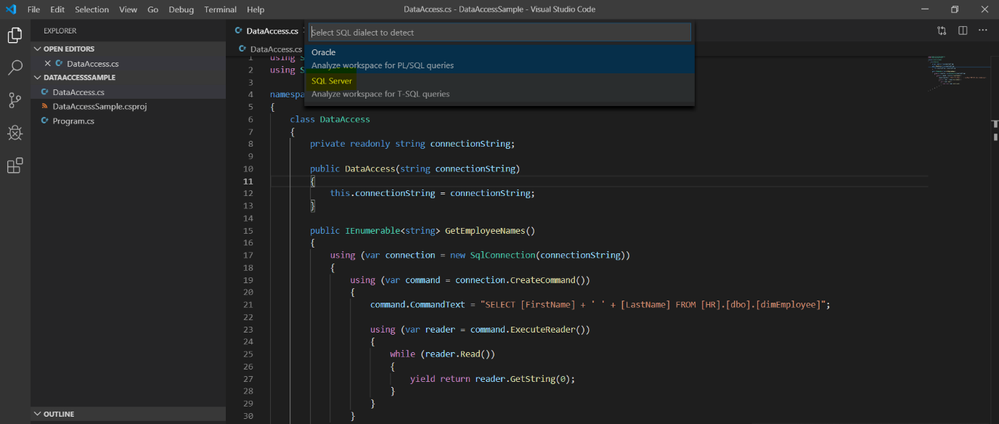Click 'yield return reader.GetString(0)' line

pos(492,379)
